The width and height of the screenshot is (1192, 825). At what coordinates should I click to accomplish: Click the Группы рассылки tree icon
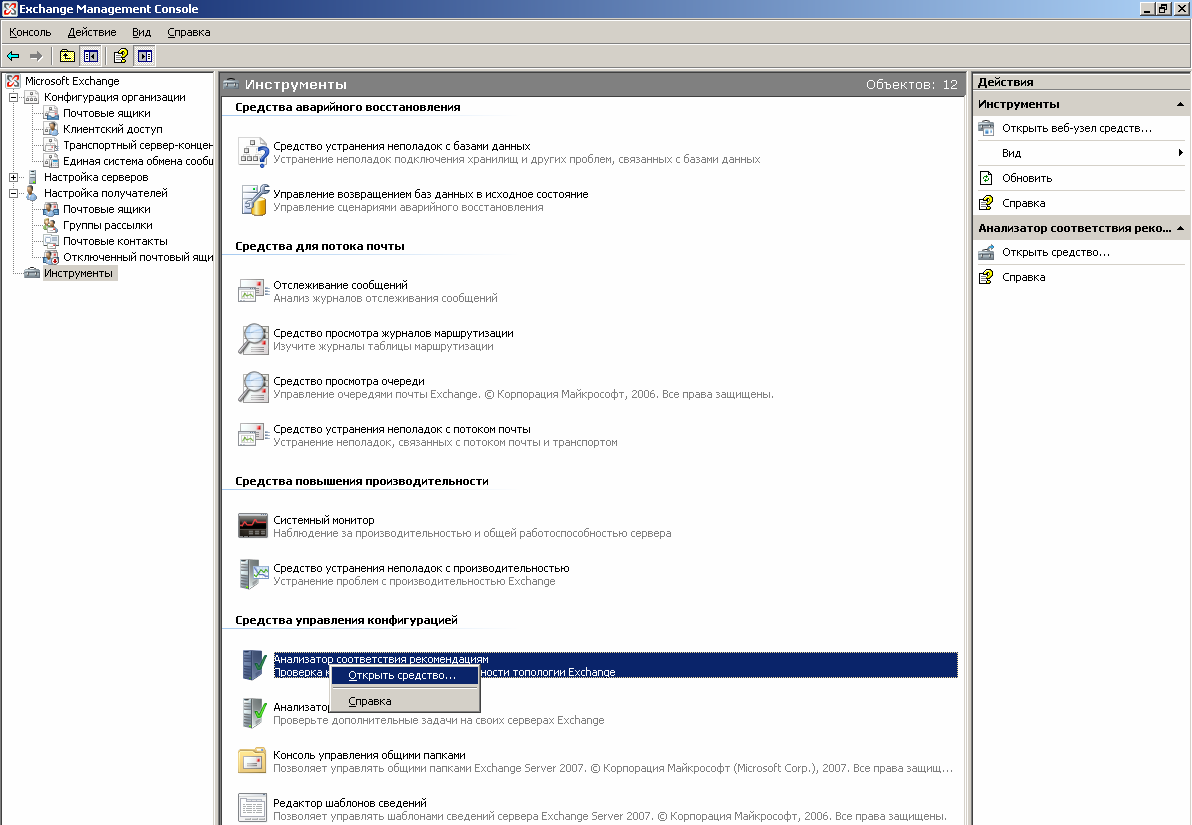(x=51, y=225)
